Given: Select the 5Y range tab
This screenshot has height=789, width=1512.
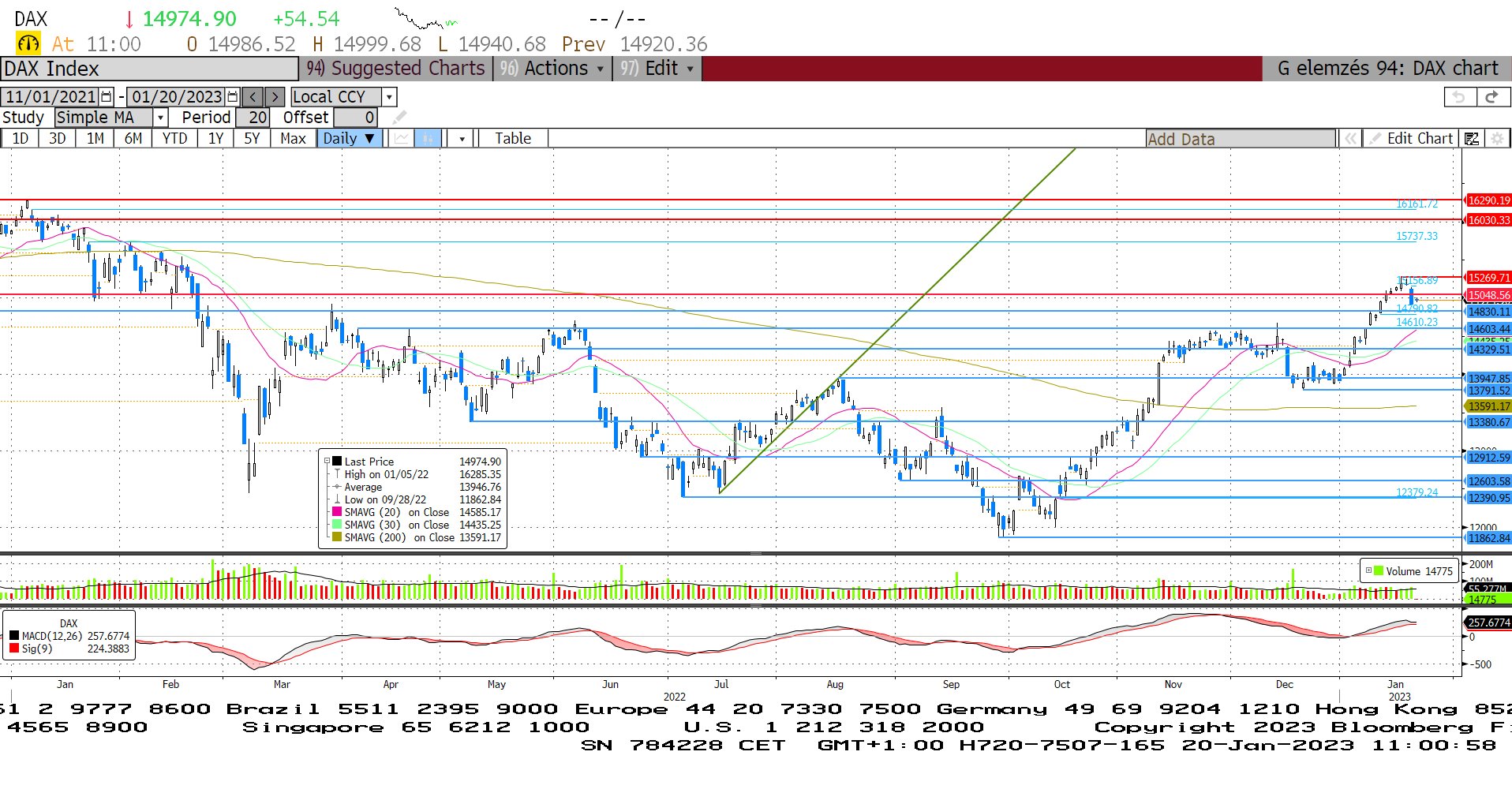Looking at the screenshot, I should click(252, 139).
